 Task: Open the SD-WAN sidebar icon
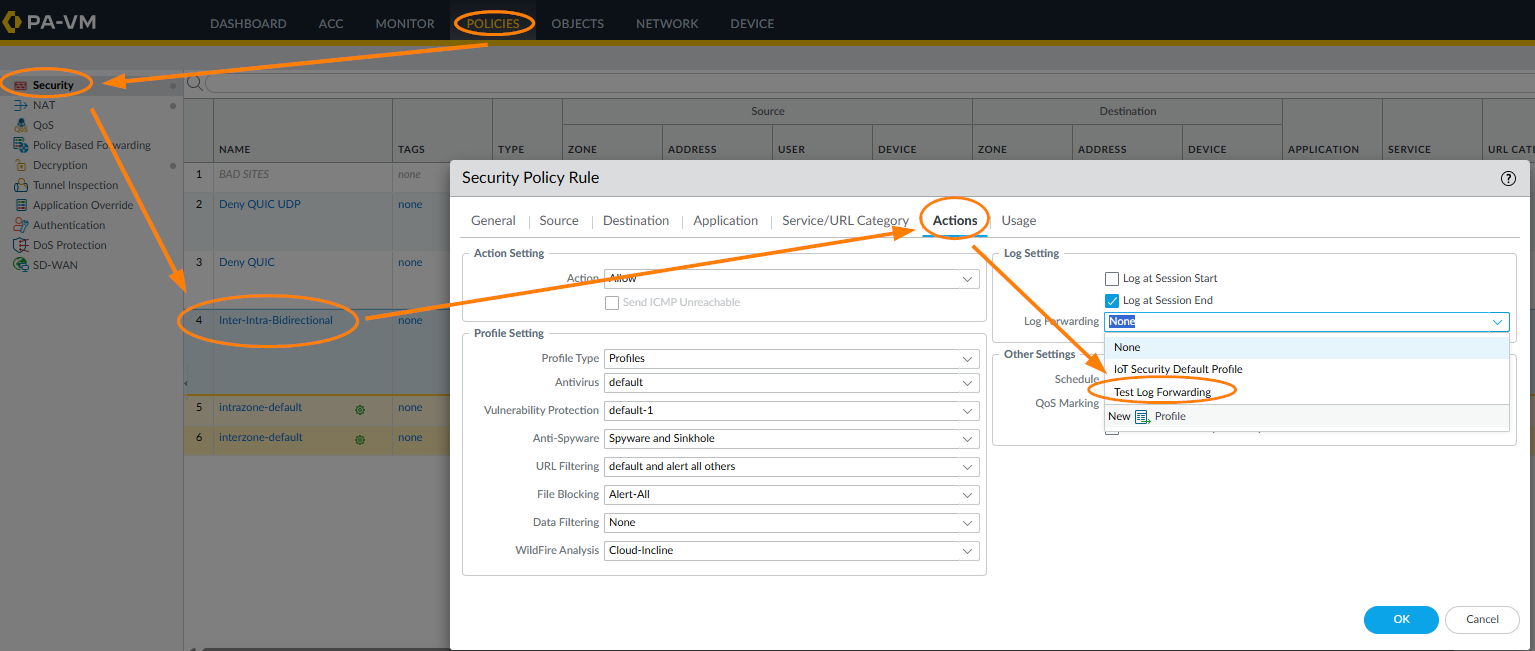pyautogui.click(x=20, y=265)
